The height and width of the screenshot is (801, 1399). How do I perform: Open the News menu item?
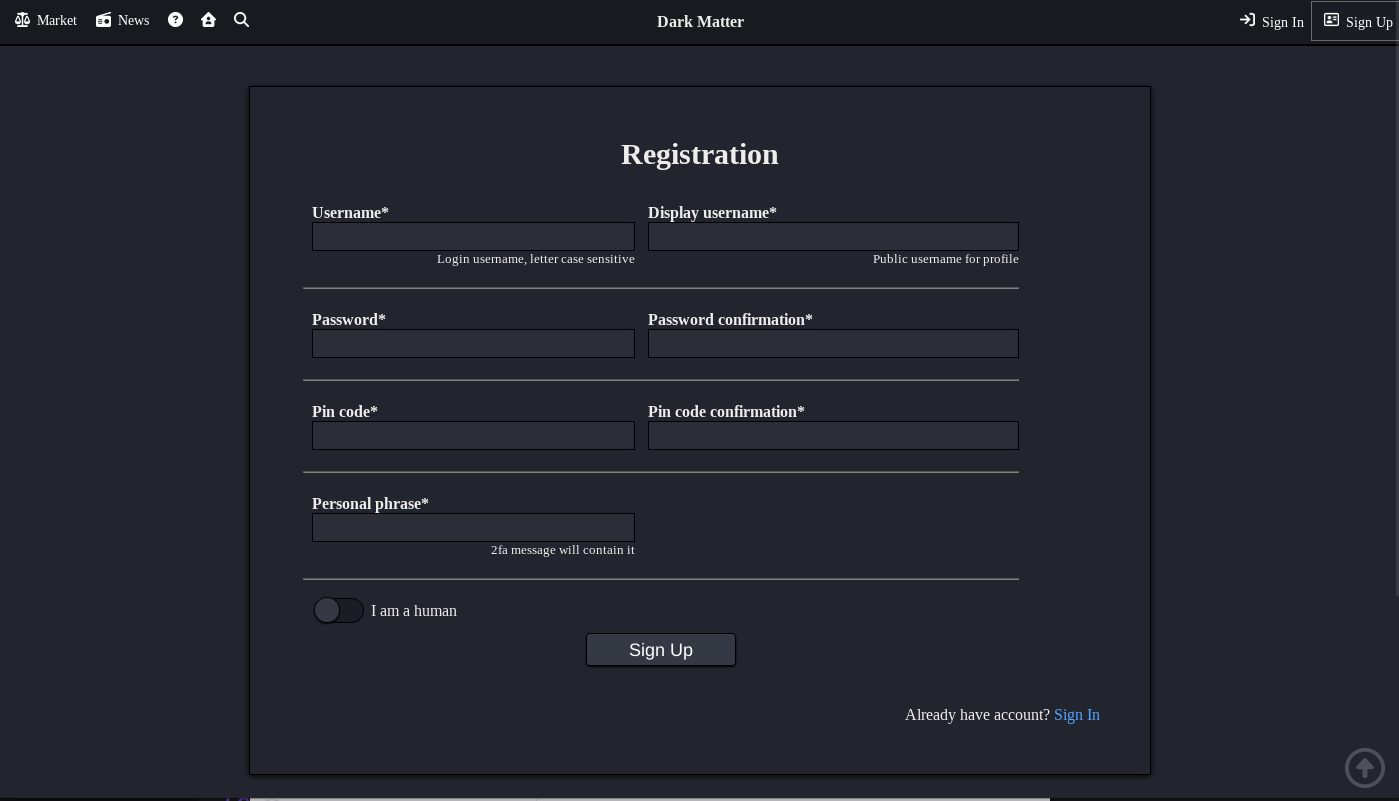pyautogui.click(x=133, y=21)
